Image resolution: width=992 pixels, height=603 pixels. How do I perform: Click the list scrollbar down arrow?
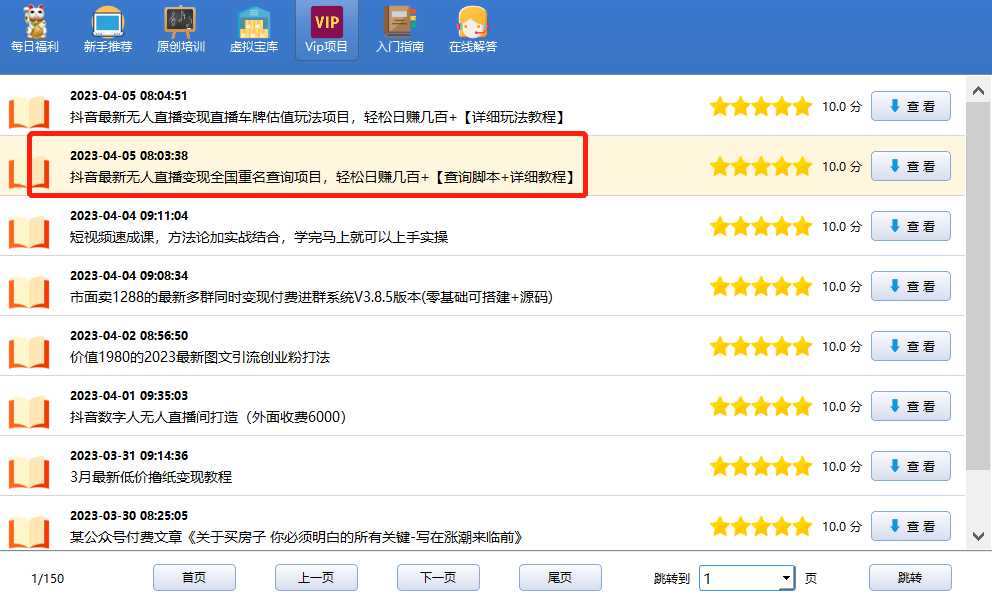point(978,537)
